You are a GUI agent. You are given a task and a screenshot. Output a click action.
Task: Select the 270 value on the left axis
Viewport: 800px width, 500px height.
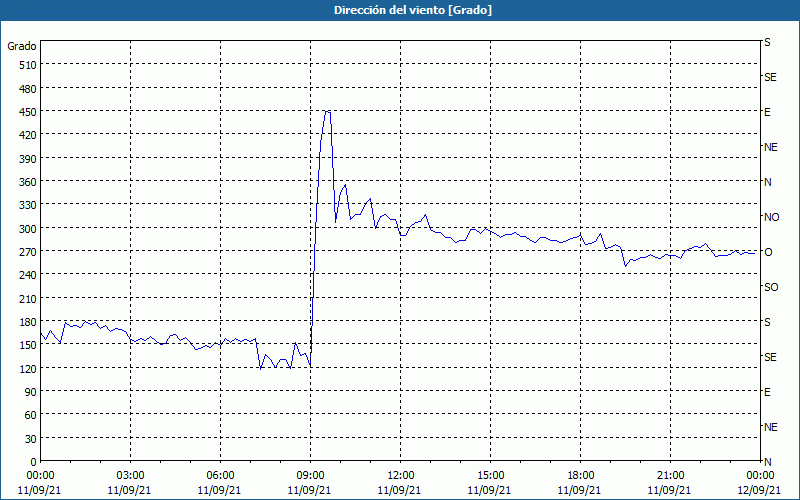tap(28, 252)
